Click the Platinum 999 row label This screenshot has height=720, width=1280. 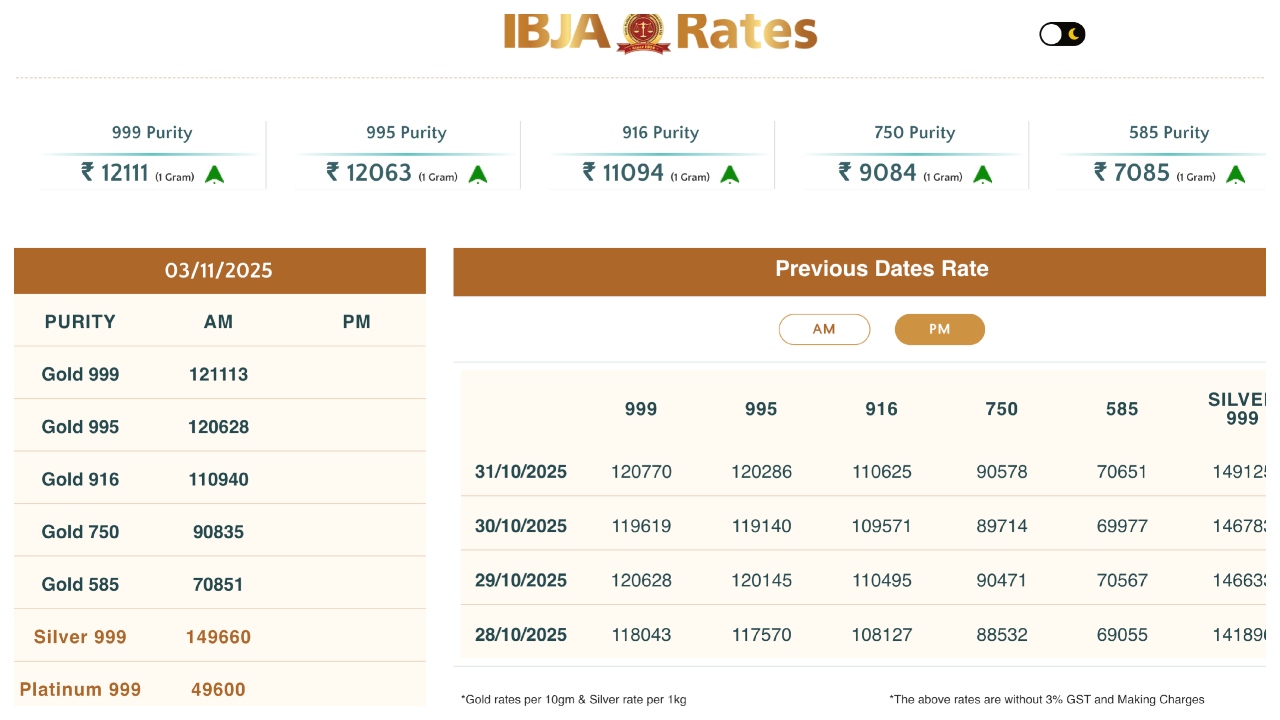click(80, 689)
